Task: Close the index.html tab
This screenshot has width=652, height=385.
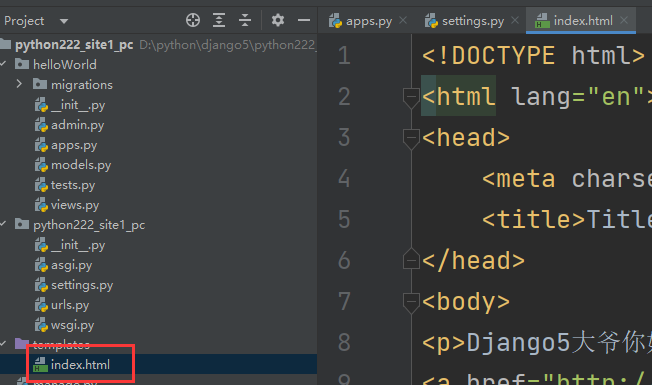Action: click(x=624, y=20)
